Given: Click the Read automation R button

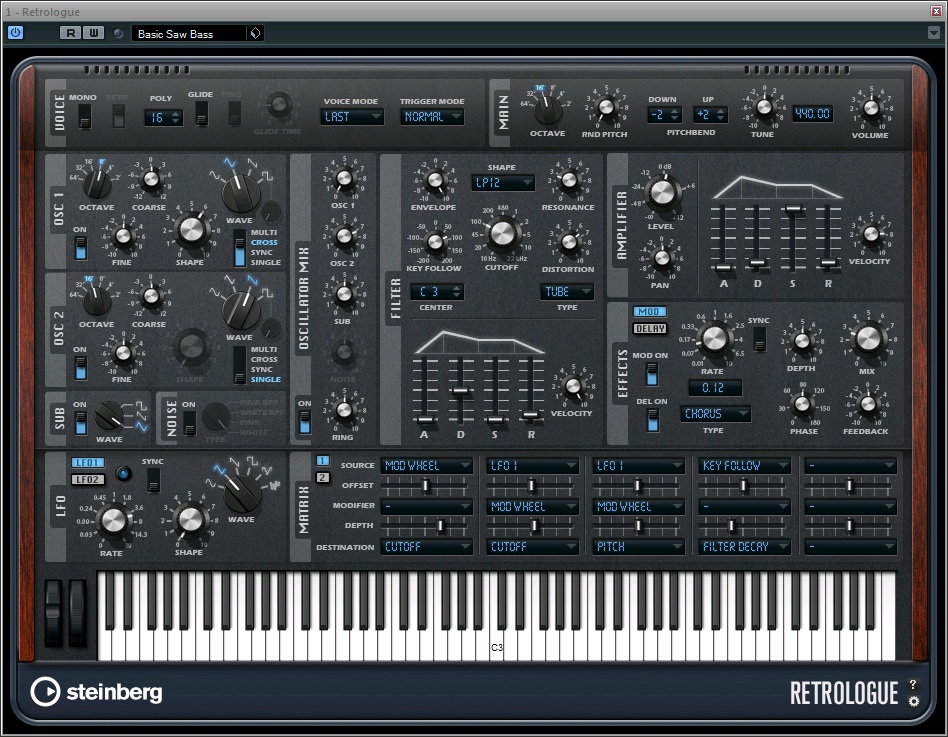Looking at the screenshot, I should click(71, 33).
